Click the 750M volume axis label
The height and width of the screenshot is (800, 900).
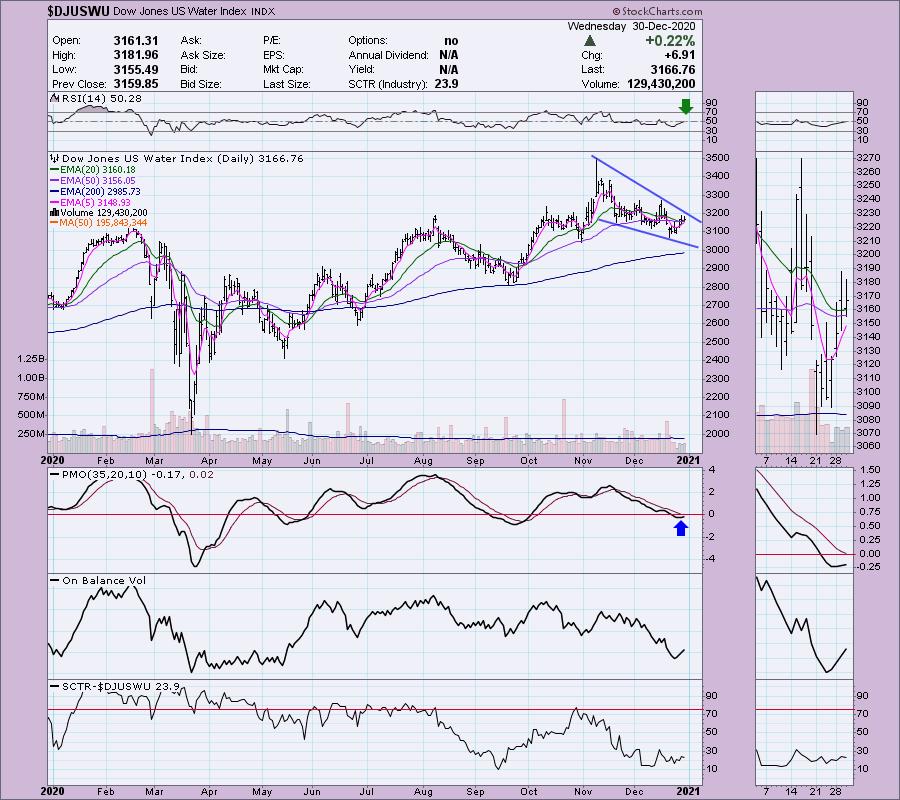(x=31, y=397)
